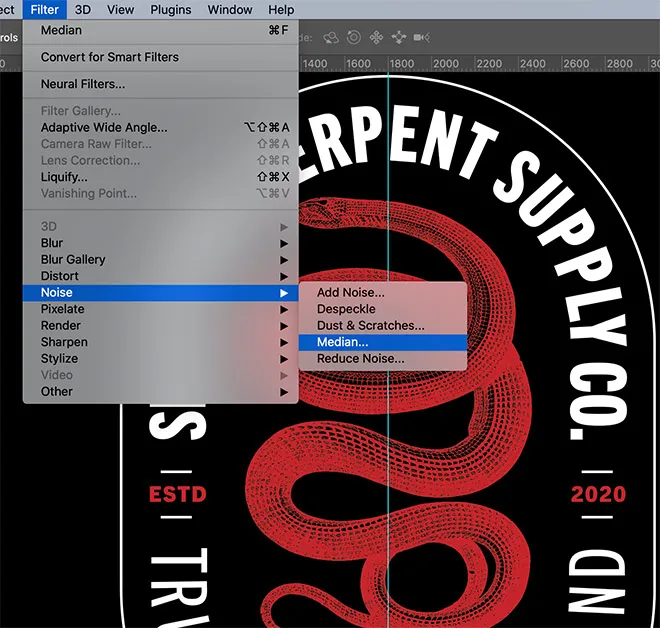The height and width of the screenshot is (628, 660).
Task: Choose Add Noise... filter
Action: click(350, 292)
